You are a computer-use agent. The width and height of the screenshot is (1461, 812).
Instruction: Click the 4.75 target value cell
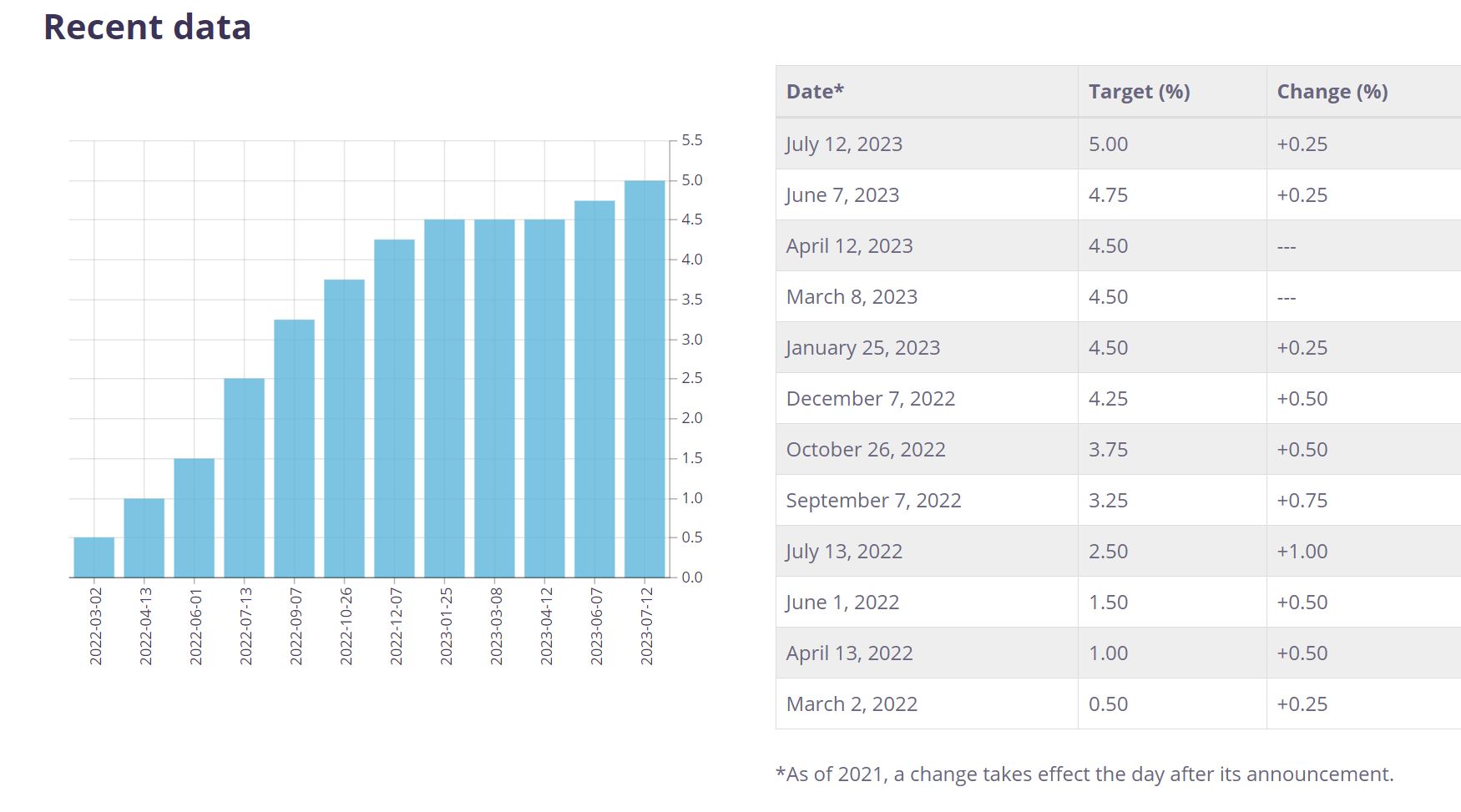(x=1172, y=194)
